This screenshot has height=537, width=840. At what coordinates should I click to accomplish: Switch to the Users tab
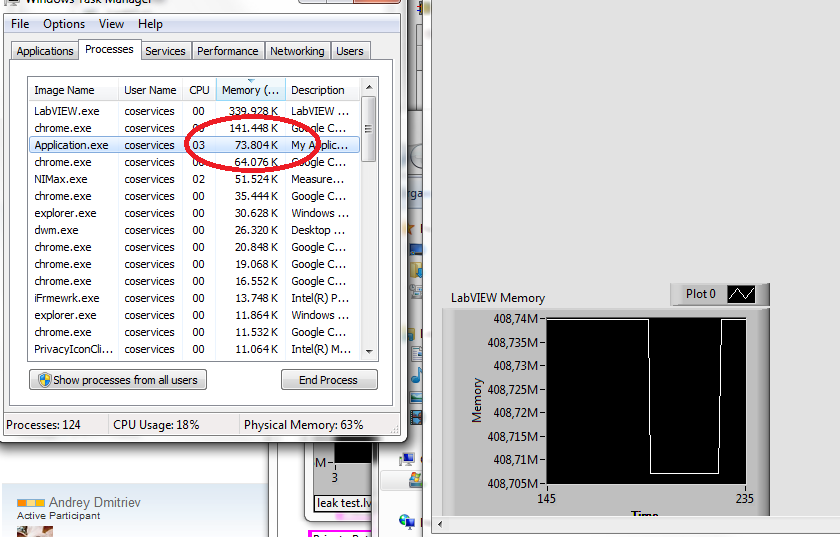click(350, 51)
